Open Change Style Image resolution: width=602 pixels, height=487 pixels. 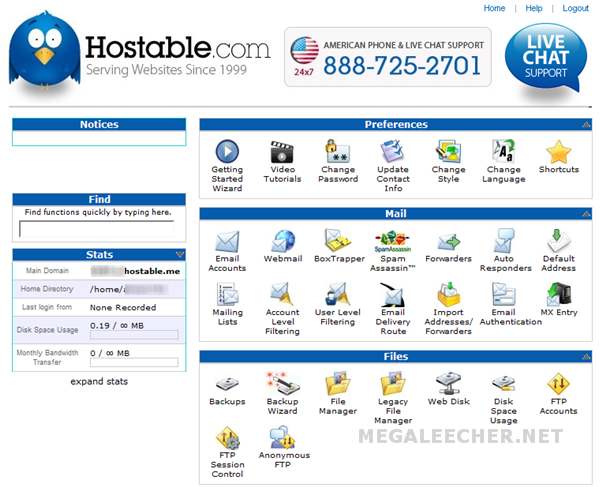pos(448,161)
